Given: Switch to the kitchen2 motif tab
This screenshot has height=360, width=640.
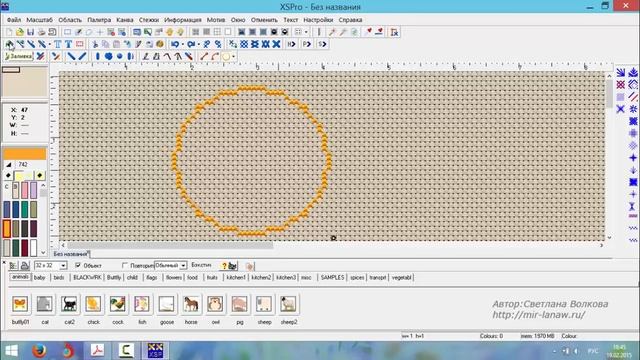Looking at the screenshot, I should click(261, 278).
